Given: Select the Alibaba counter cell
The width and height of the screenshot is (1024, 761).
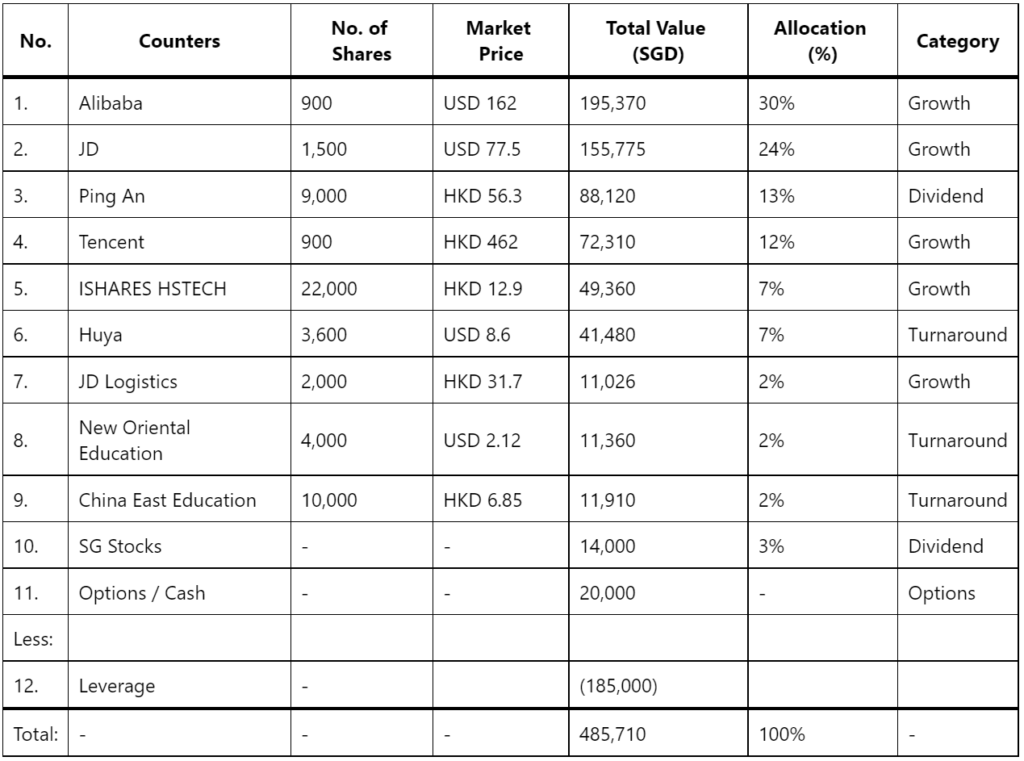Looking at the screenshot, I should pos(179,103).
